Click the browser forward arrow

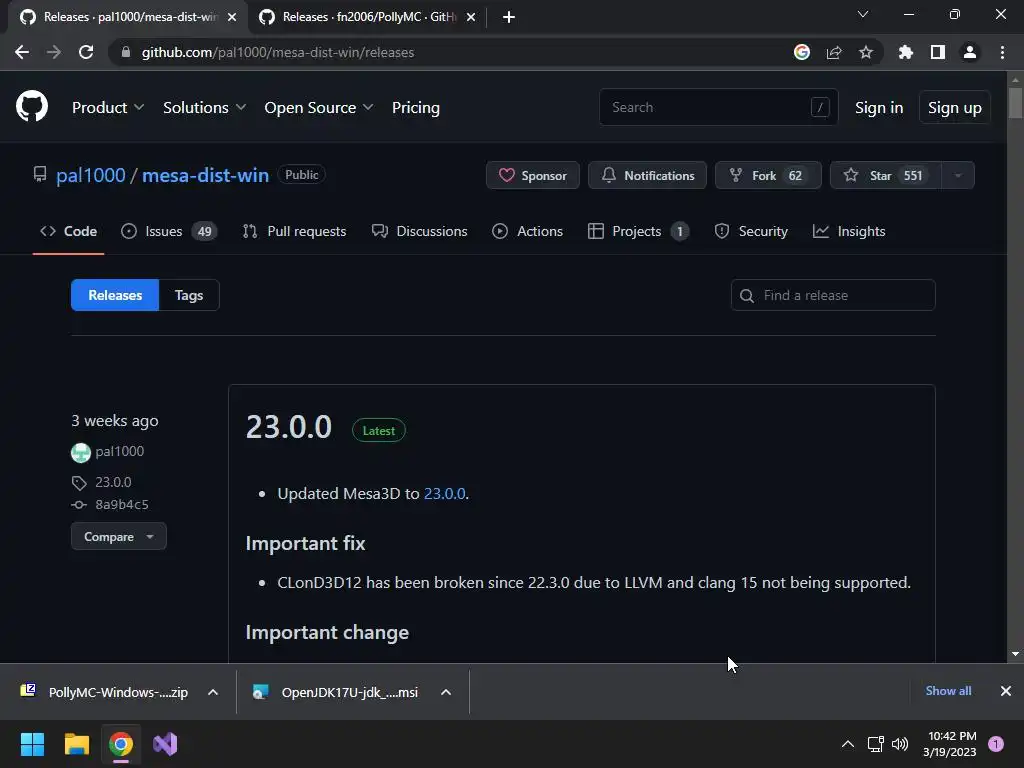pyautogui.click(x=54, y=52)
